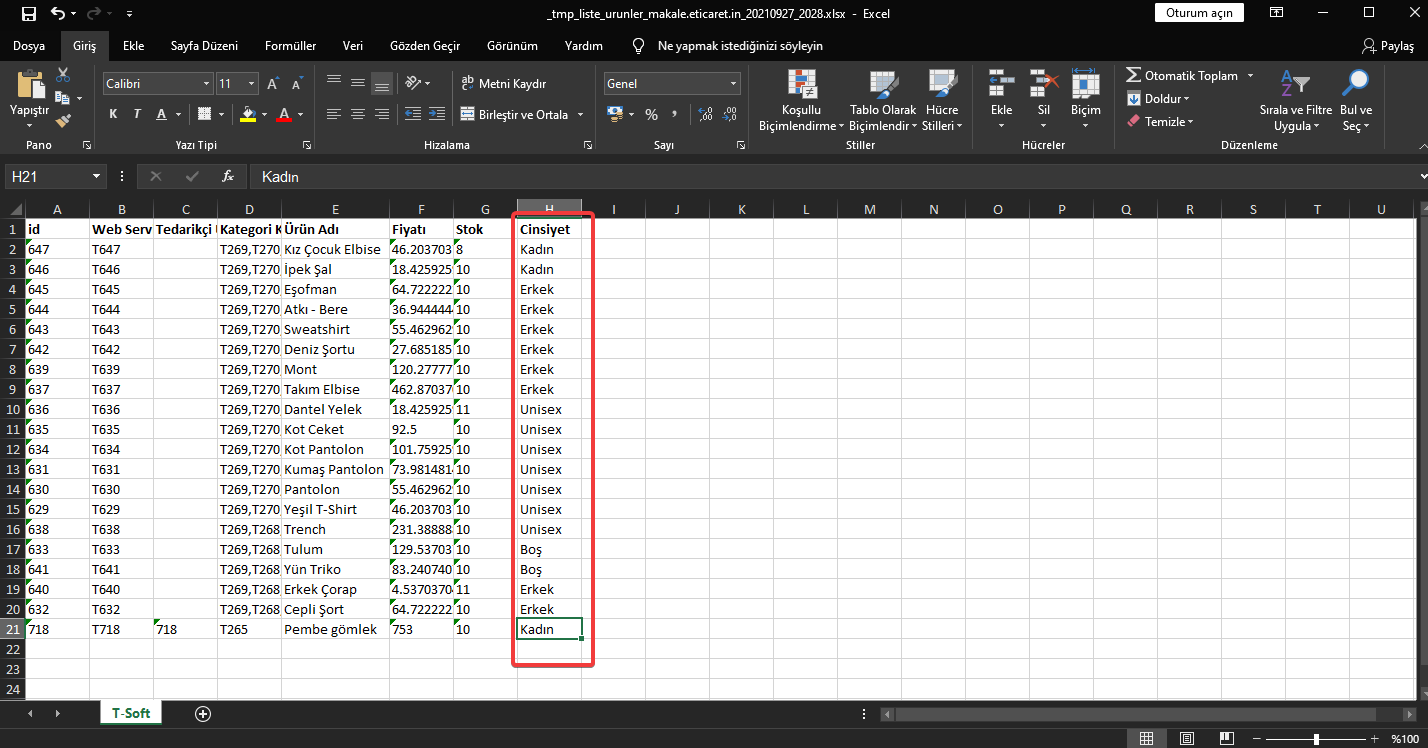
Task: Click the increase indent icon
Action: (437, 114)
